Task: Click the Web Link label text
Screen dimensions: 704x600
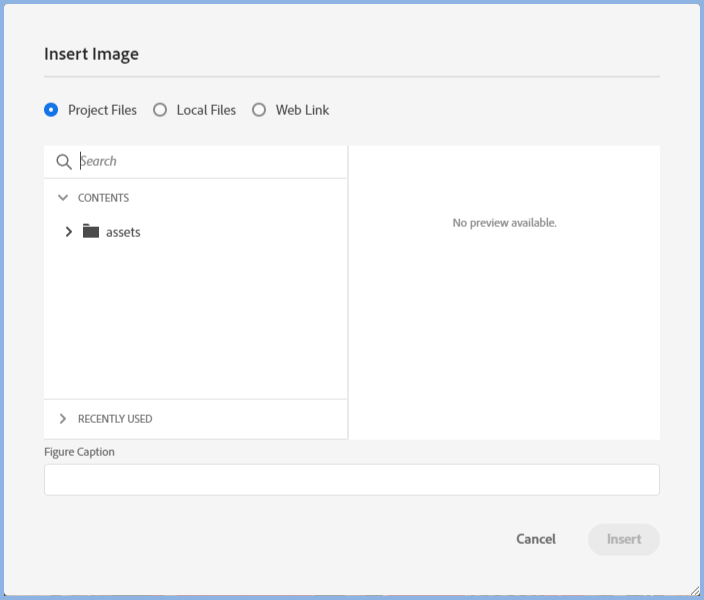Action: 302,110
